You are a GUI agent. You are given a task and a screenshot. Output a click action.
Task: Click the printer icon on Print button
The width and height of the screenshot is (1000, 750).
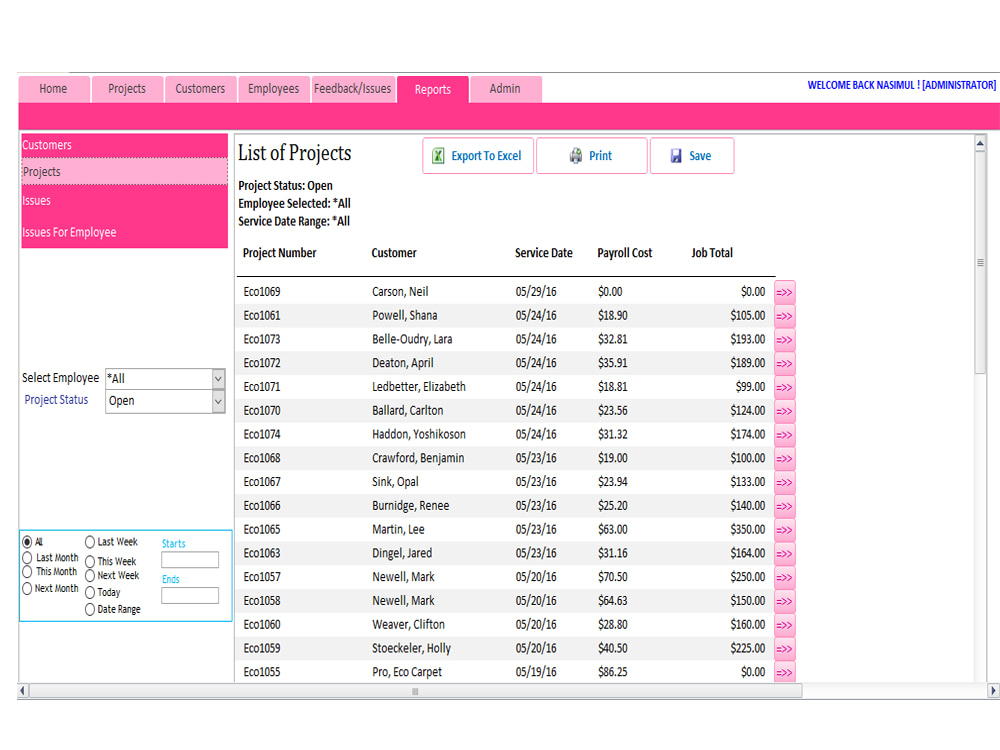click(x=576, y=156)
